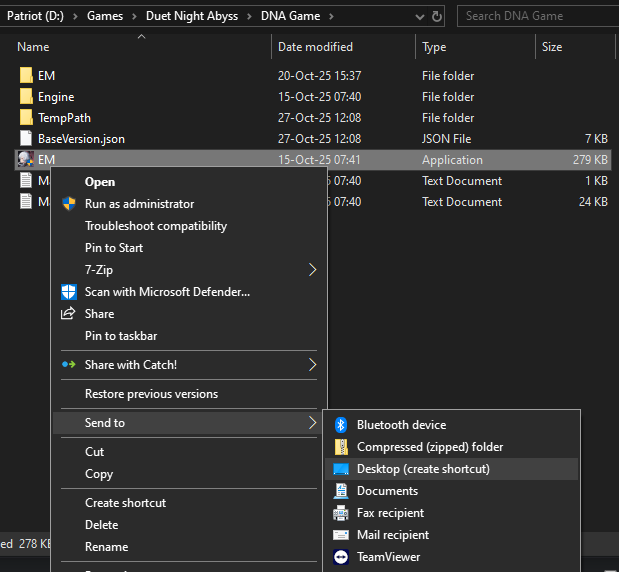Screen dimensions: 619x572
Task: Choose Restore previous versions
Action: tap(151, 394)
